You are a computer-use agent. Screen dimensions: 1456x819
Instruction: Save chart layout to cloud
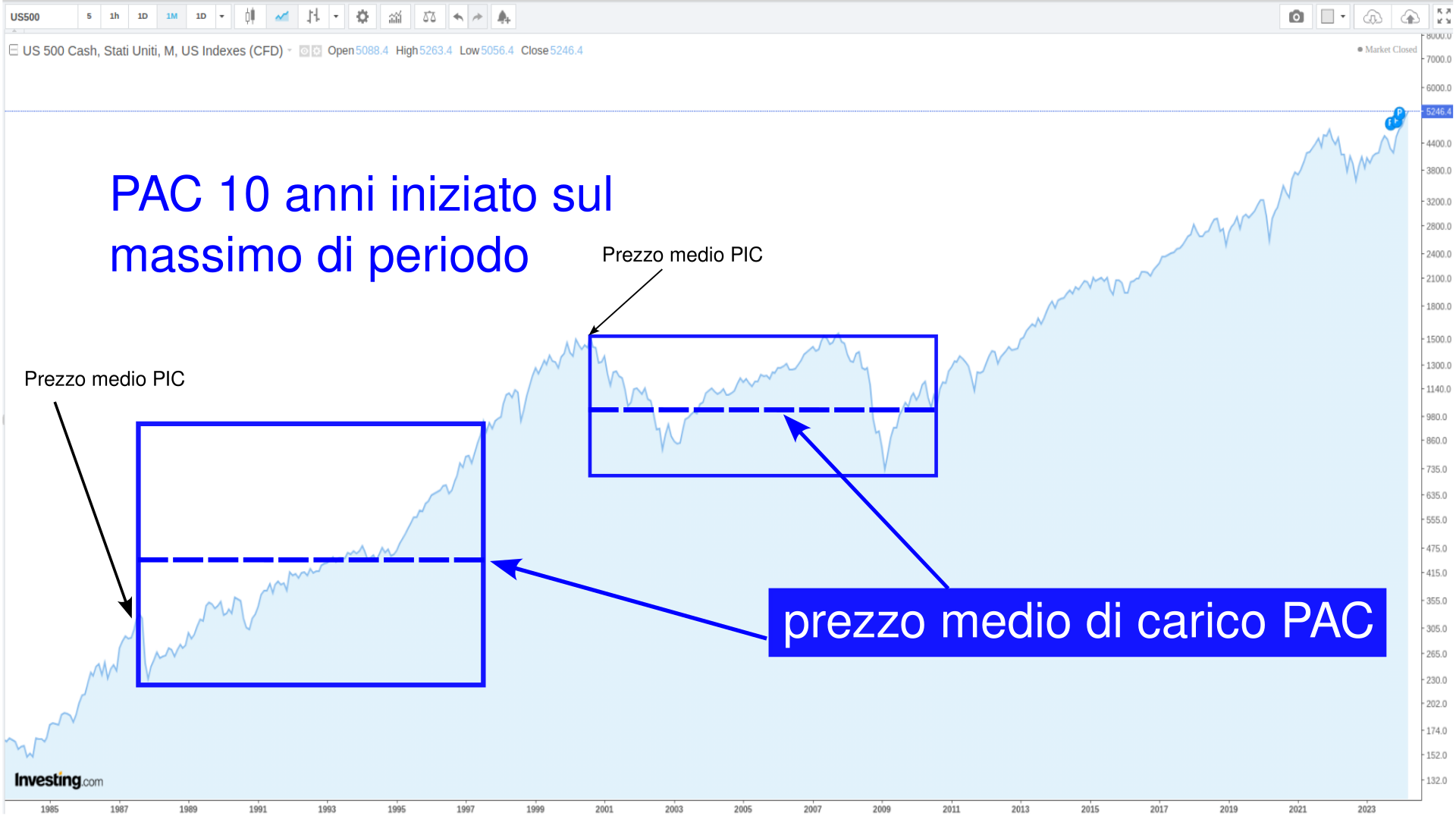[1410, 16]
